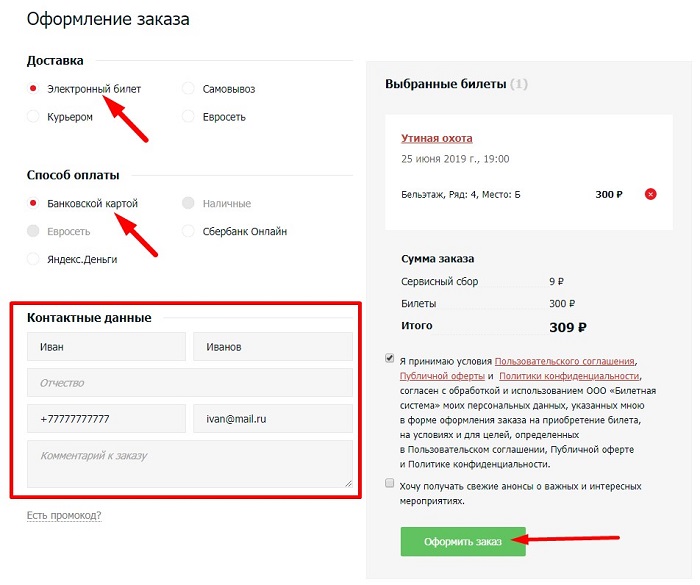This screenshot has width=700, height=585.
Task: Select Электронный билет delivery option
Action: pyautogui.click(x=34, y=89)
